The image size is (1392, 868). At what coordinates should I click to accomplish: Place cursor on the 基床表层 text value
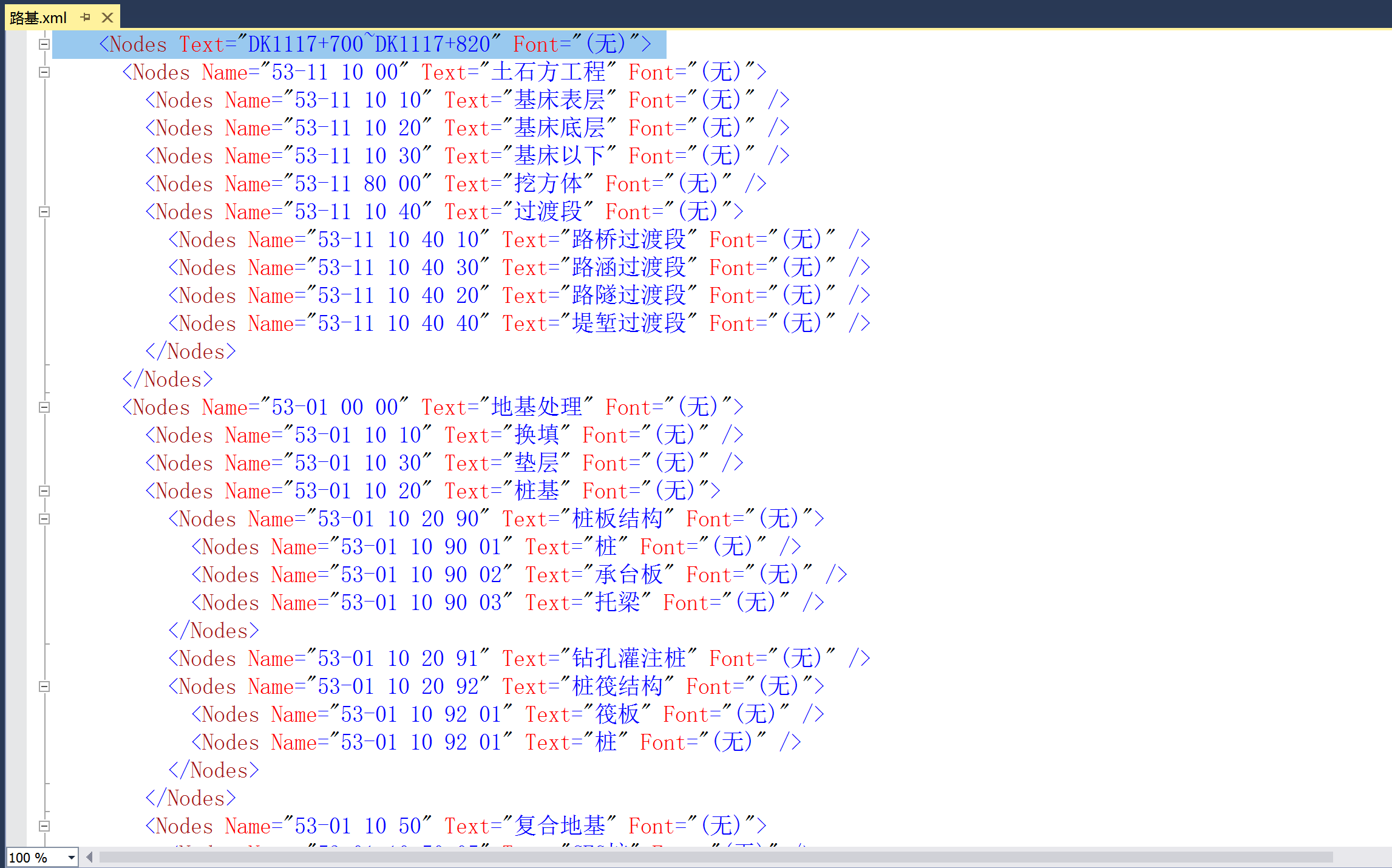(x=559, y=100)
